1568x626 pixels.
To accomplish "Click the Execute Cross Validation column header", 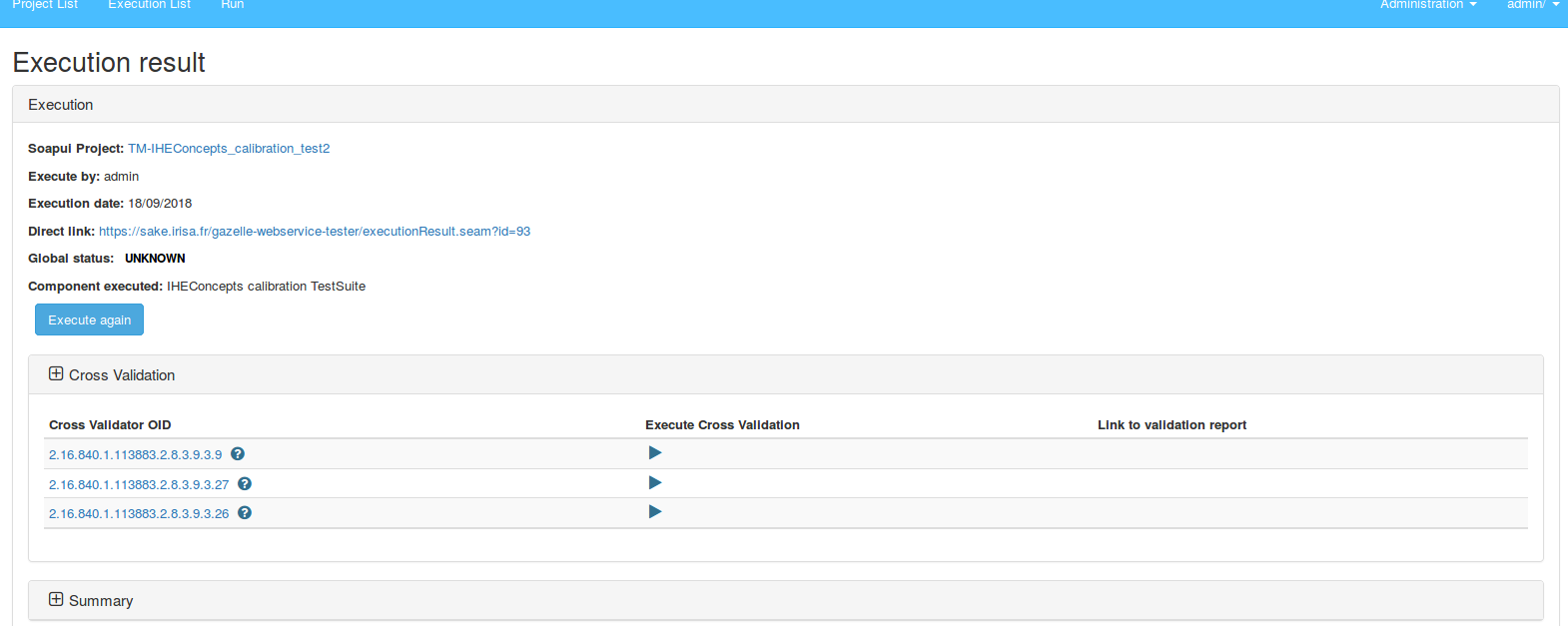I will click(x=722, y=425).
